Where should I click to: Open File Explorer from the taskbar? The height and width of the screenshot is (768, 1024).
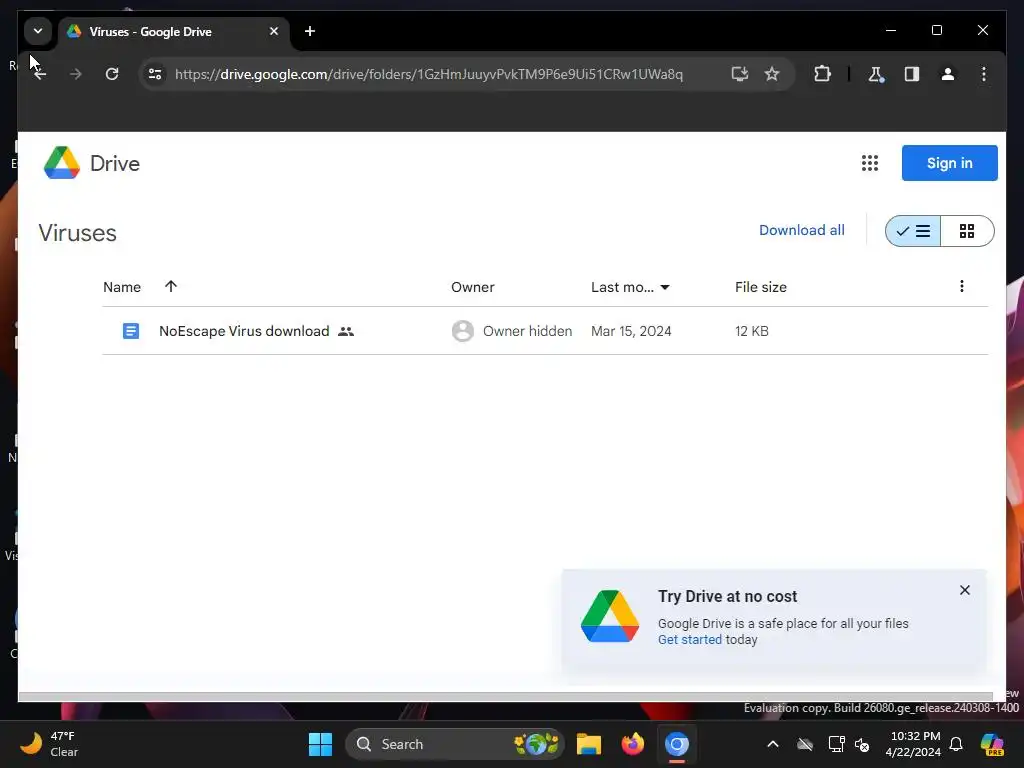tap(588, 744)
